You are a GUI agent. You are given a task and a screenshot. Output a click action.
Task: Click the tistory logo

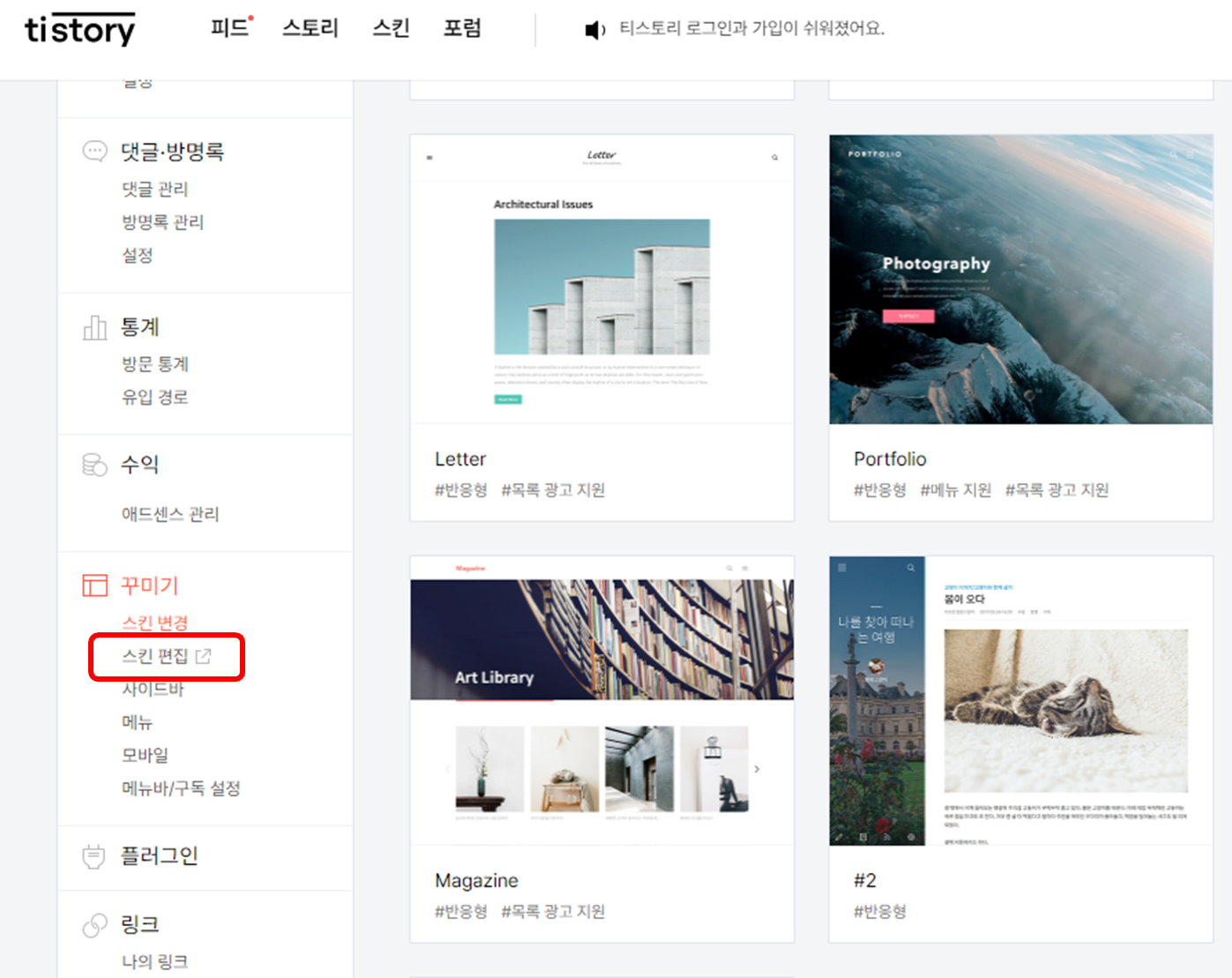[79, 29]
